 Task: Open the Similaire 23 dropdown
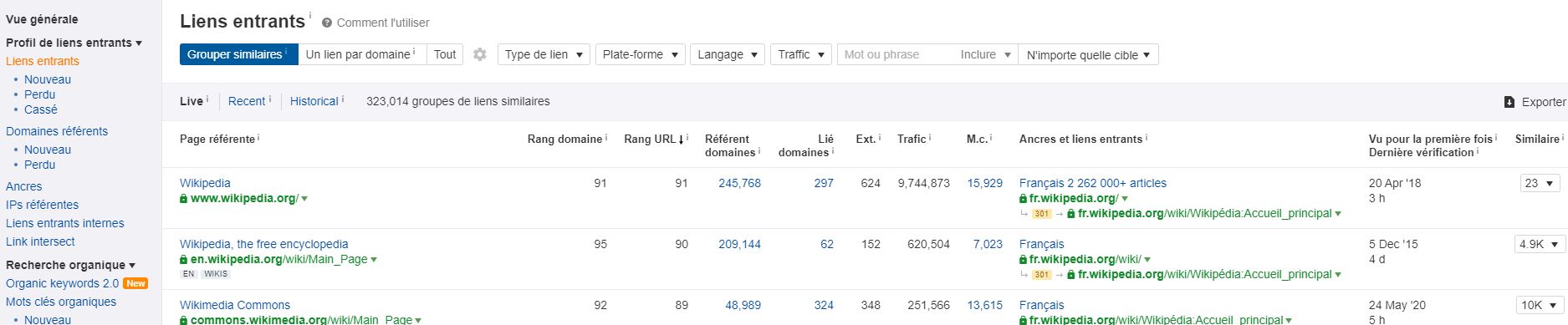(x=1540, y=184)
